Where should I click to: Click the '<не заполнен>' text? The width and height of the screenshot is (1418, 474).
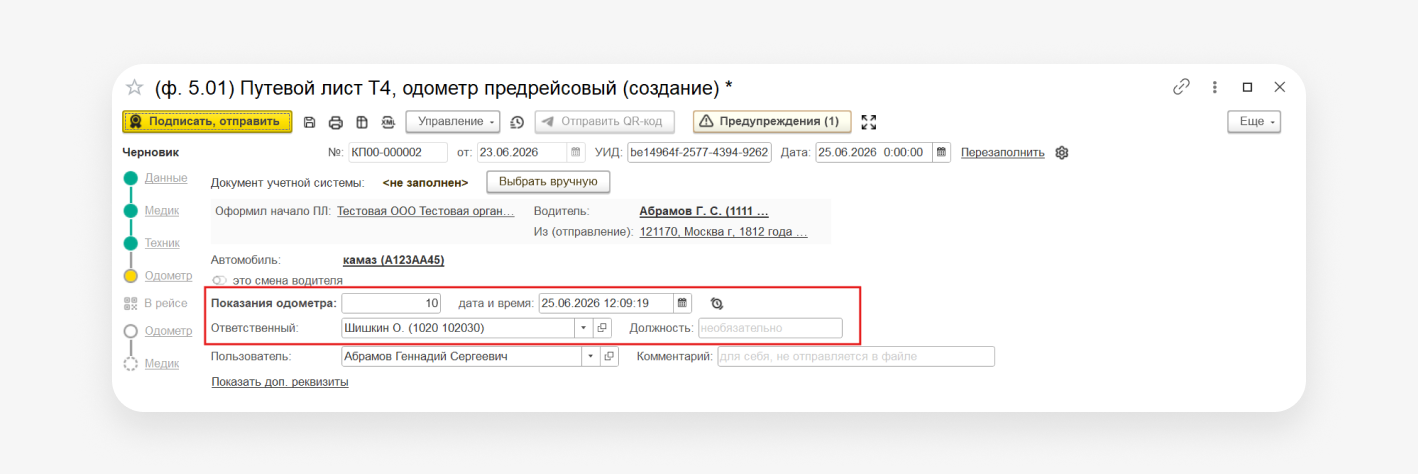tap(425, 183)
